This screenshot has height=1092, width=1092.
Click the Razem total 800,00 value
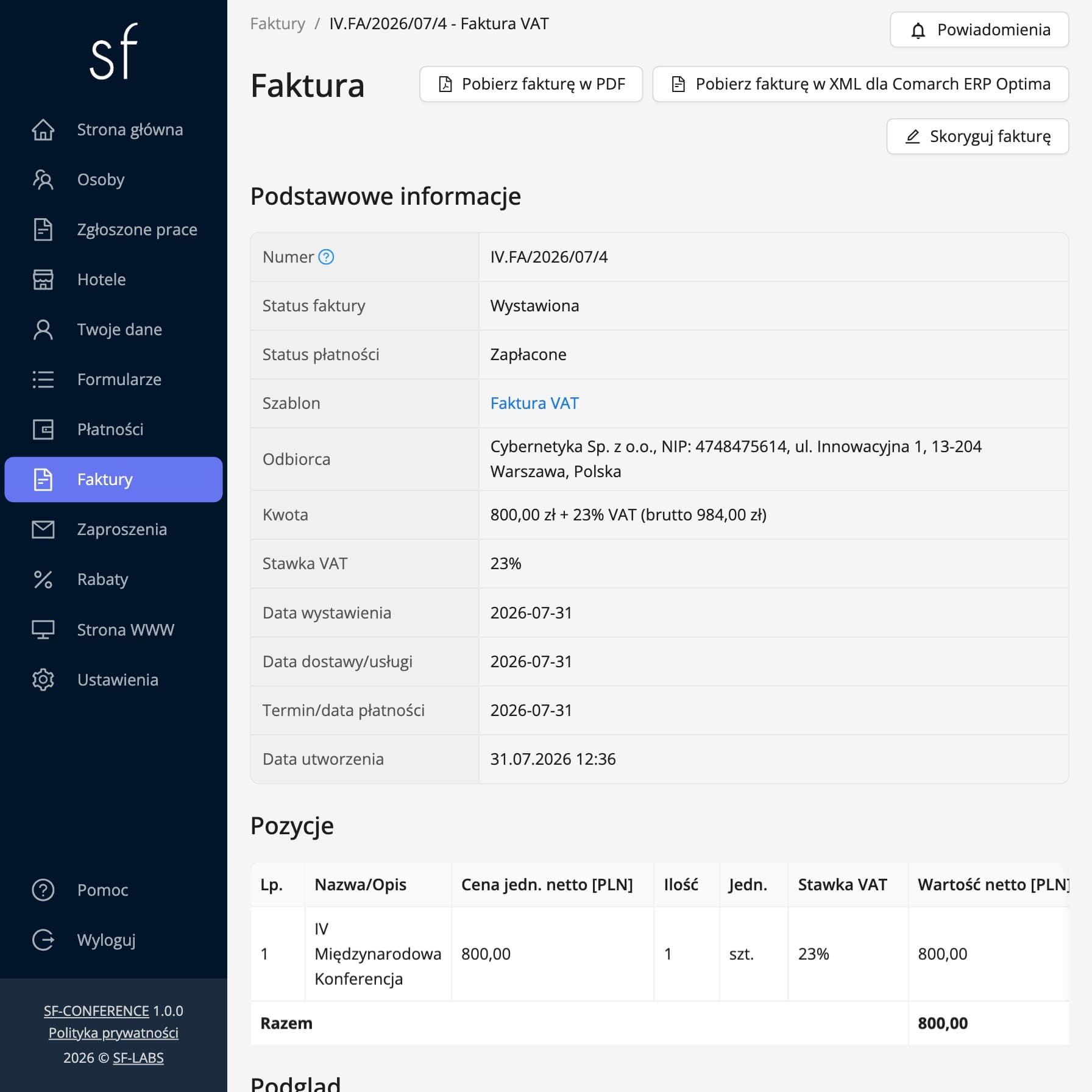click(x=943, y=1023)
